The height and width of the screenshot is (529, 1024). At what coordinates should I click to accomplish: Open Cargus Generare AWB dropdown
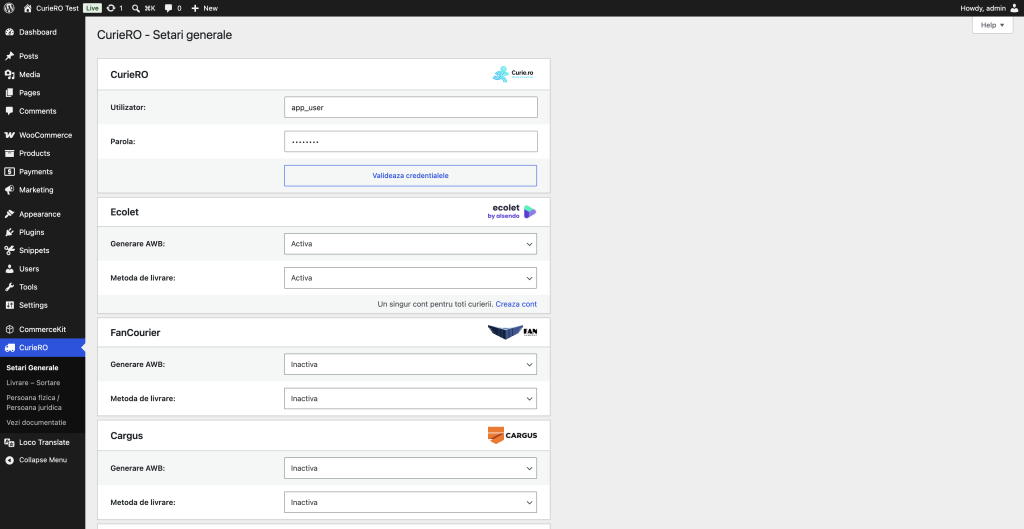[410, 468]
